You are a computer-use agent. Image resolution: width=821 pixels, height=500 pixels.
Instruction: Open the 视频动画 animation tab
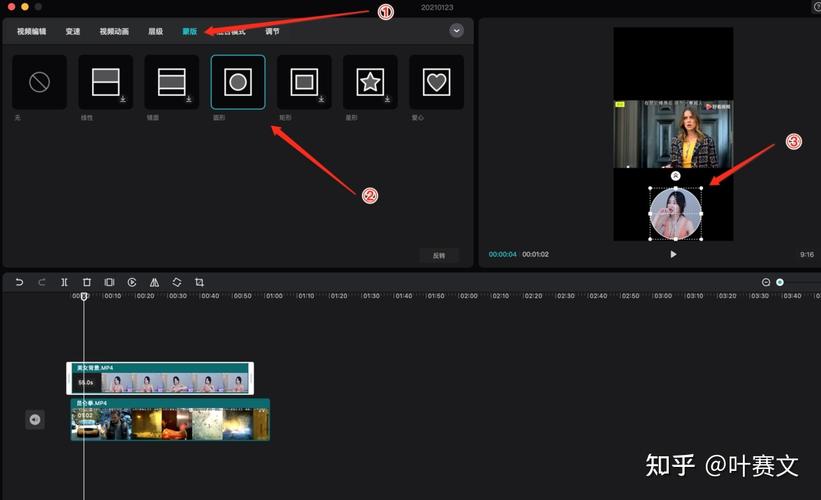point(114,31)
